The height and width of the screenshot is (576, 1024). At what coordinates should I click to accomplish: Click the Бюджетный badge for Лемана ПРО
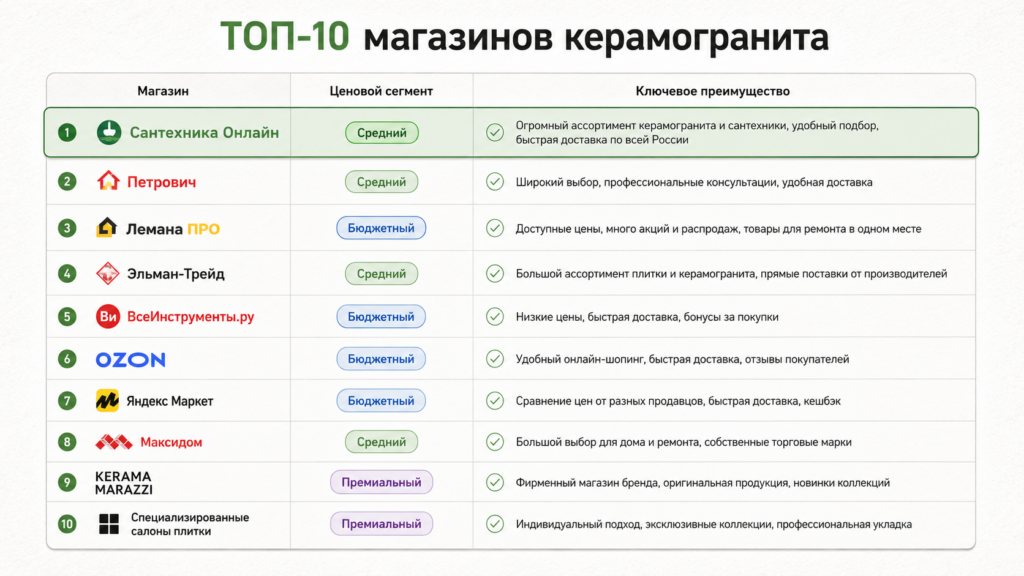coord(381,228)
